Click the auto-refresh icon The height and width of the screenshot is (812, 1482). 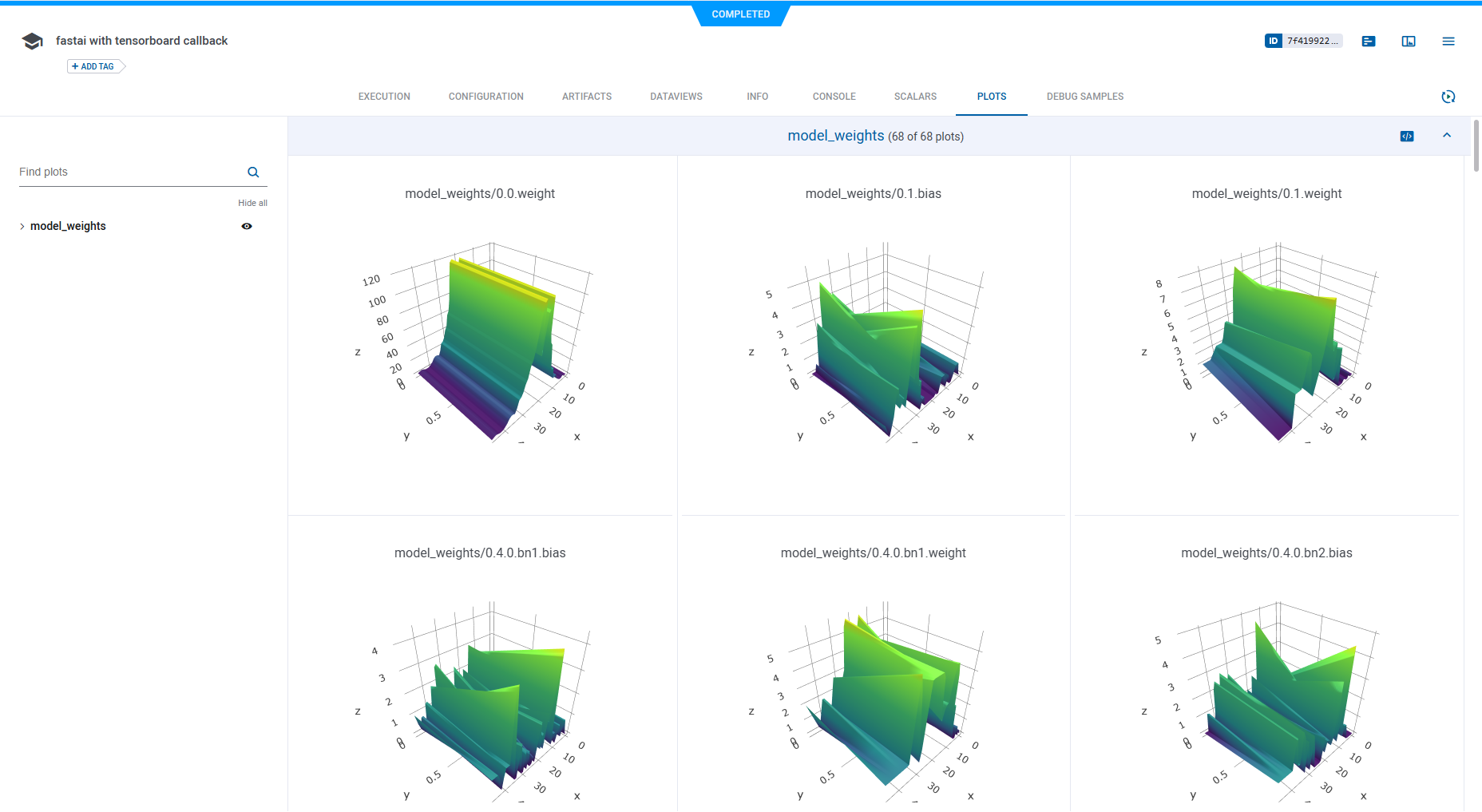(1448, 97)
